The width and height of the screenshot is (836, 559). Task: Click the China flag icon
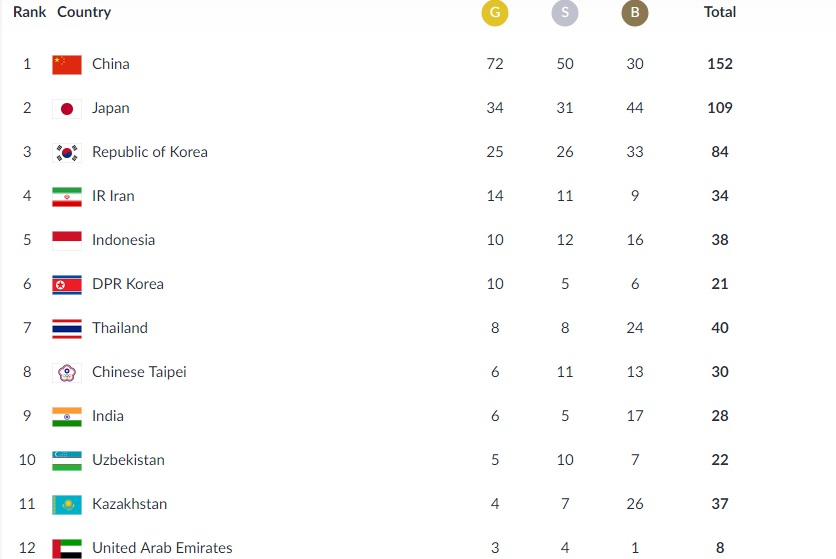point(67,64)
